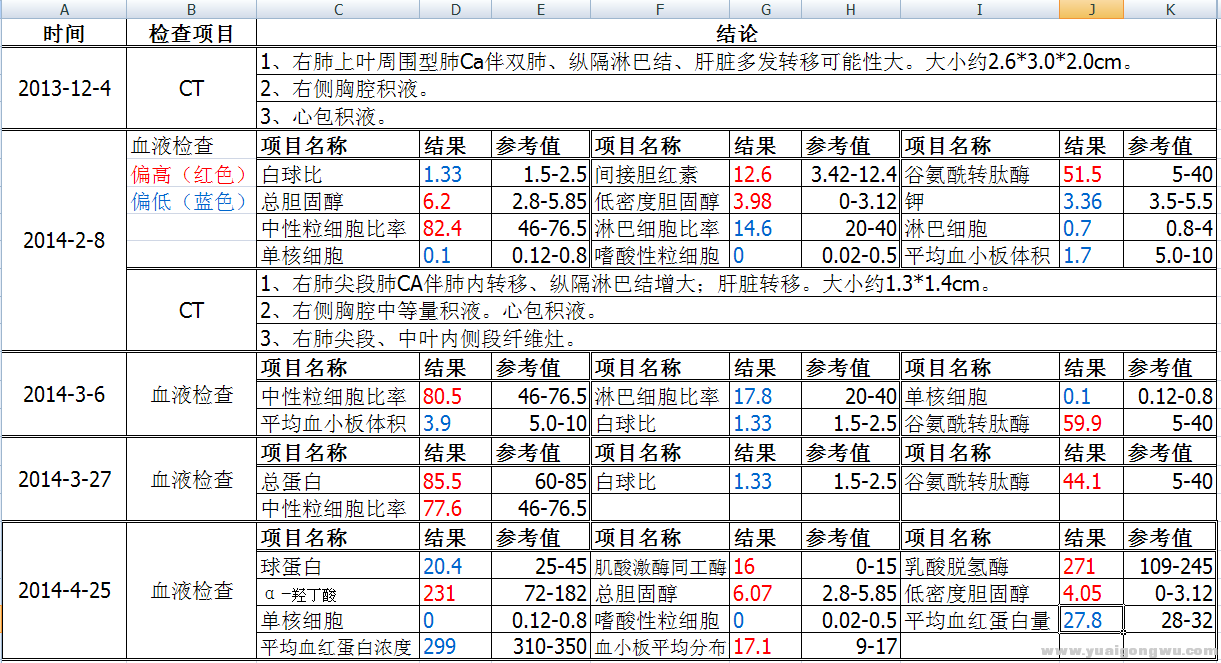Click the active 27.8 cell
The width and height of the screenshot is (1221, 663).
coord(1092,620)
